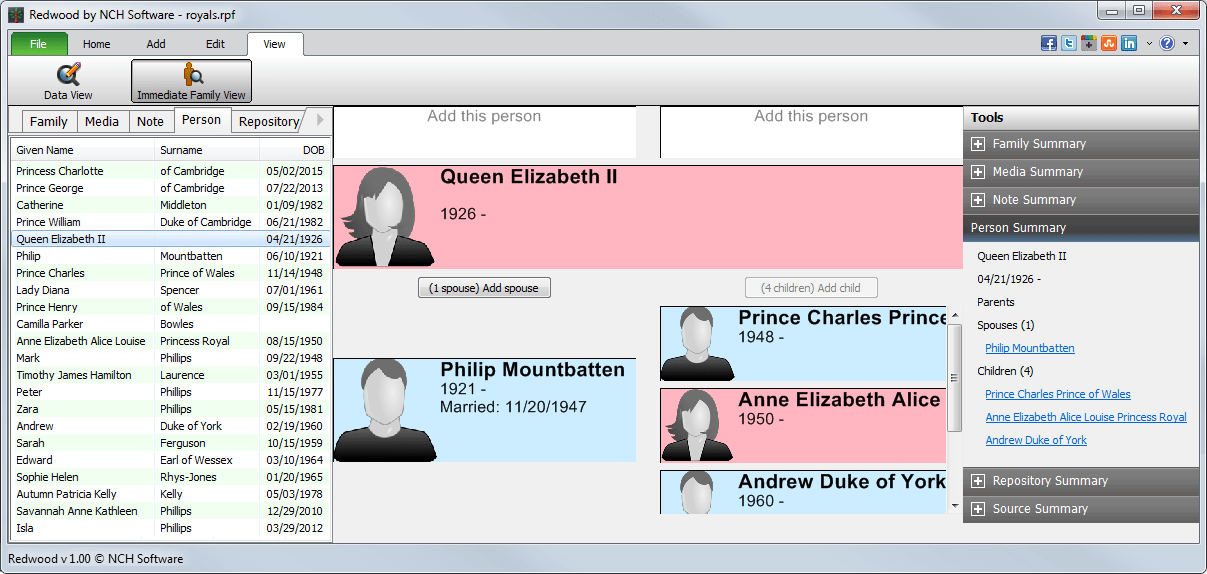1207x574 pixels.
Task: Select Prince Henry in the person list
Action: coord(45,307)
